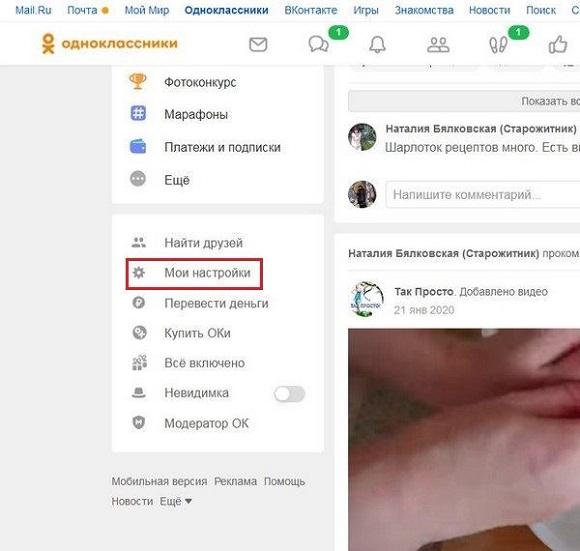
Task: Open the ВКонтакте top link
Action: (x=311, y=10)
